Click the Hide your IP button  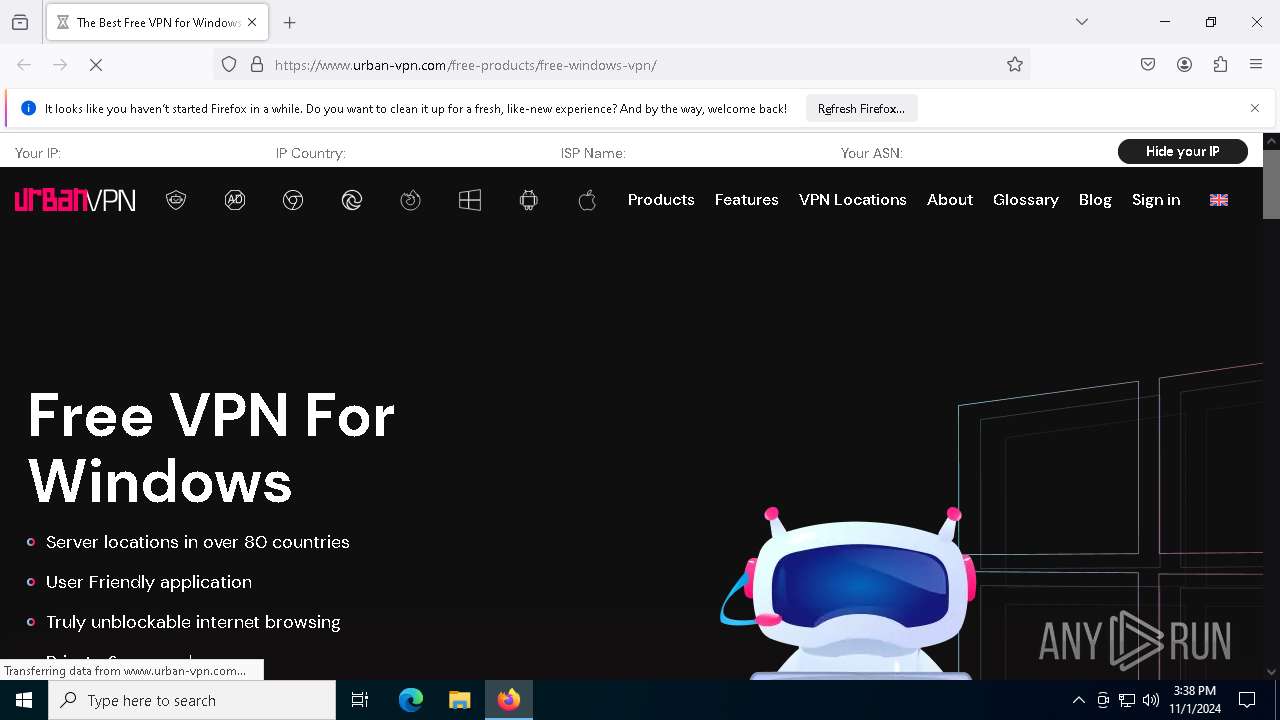[1183, 151]
